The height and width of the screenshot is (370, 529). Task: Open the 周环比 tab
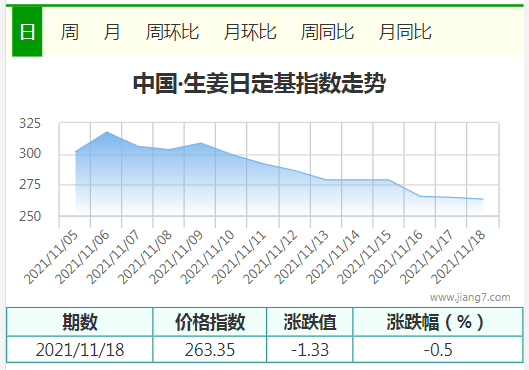(172, 32)
